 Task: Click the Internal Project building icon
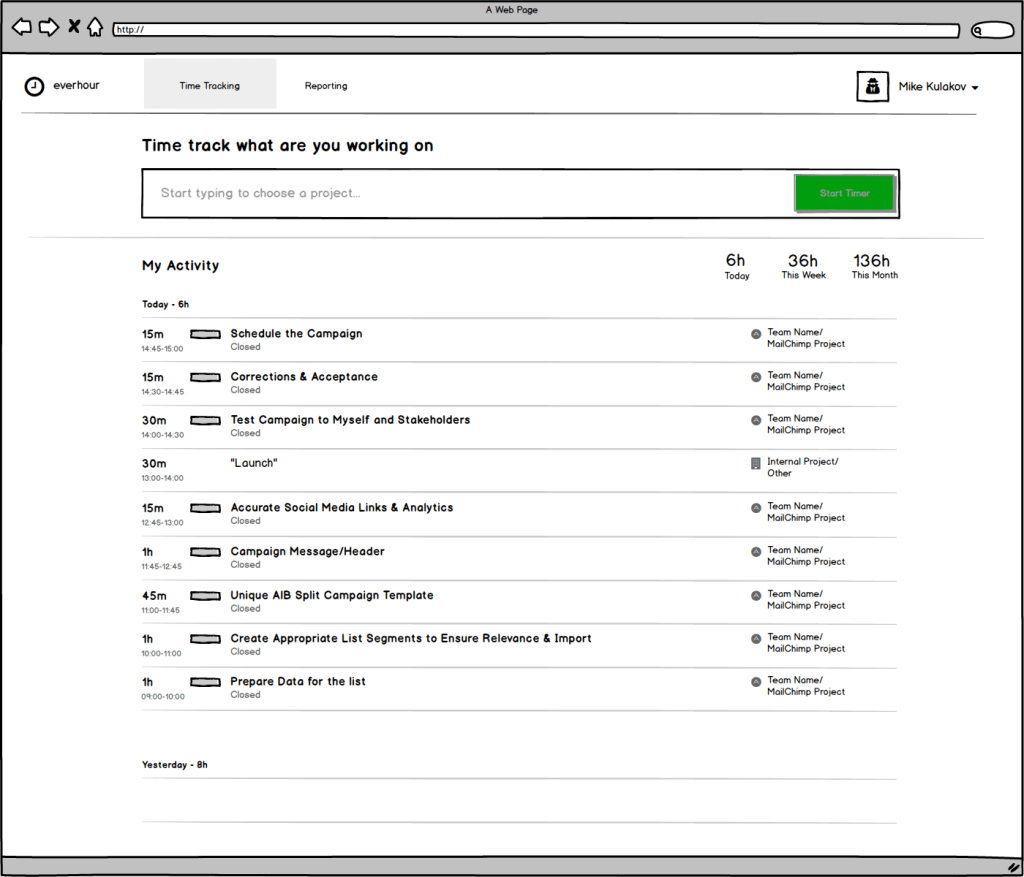tap(756, 463)
